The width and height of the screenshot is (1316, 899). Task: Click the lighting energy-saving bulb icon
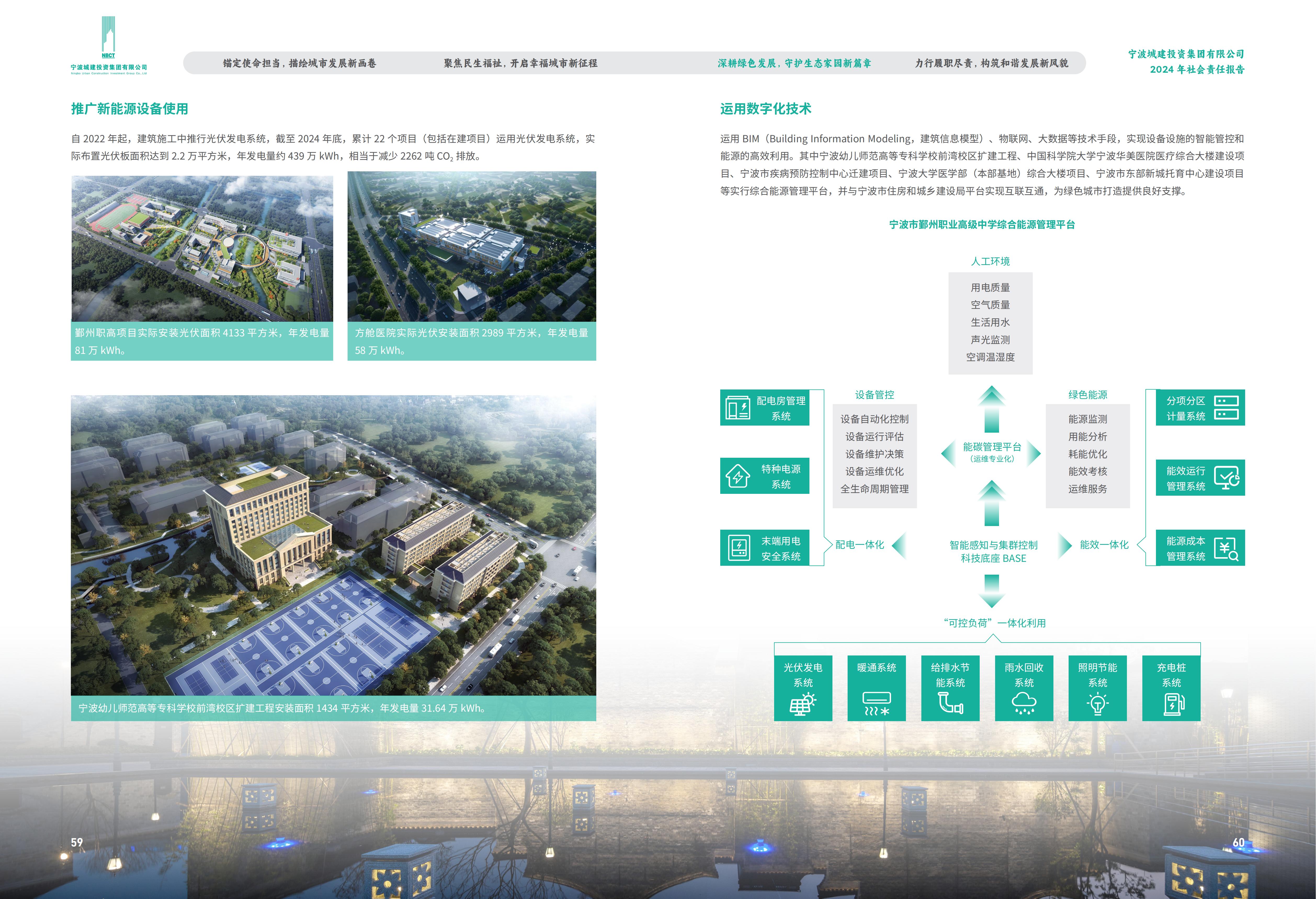point(1097,704)
